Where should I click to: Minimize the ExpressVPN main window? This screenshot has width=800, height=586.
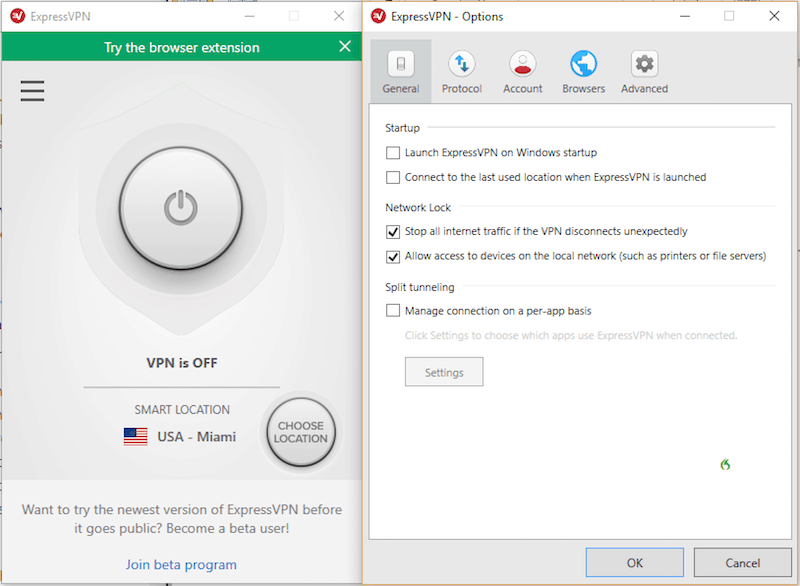coord(249,16)
